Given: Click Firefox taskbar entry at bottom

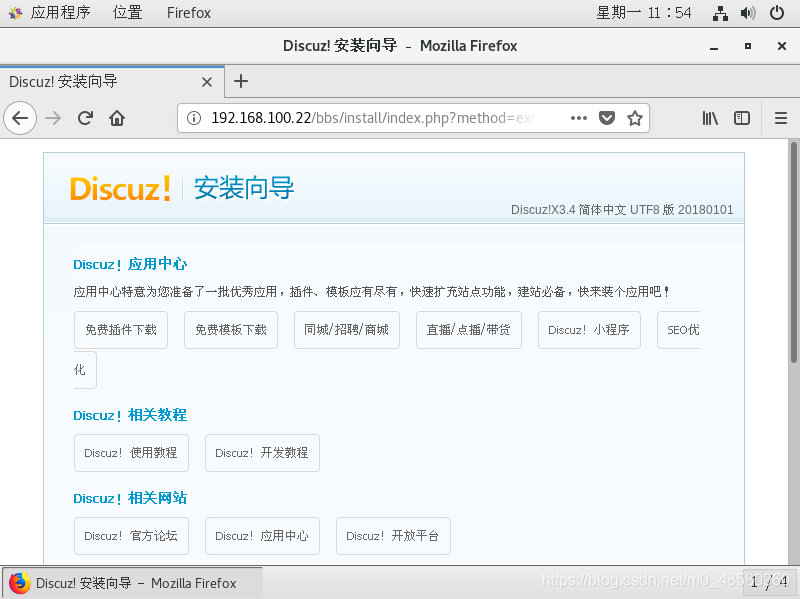Looking at the screenshot, I should pos(133,583).
